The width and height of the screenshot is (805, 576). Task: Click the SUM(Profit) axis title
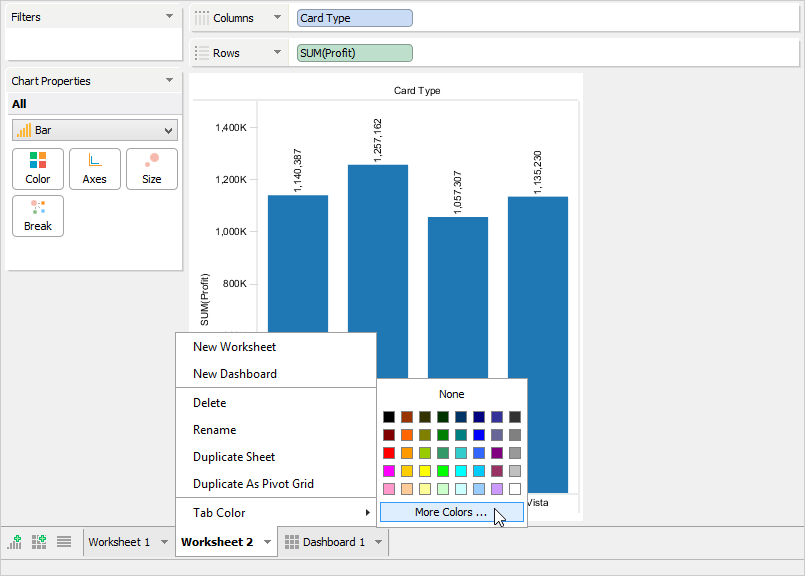[x=205, y=300]
